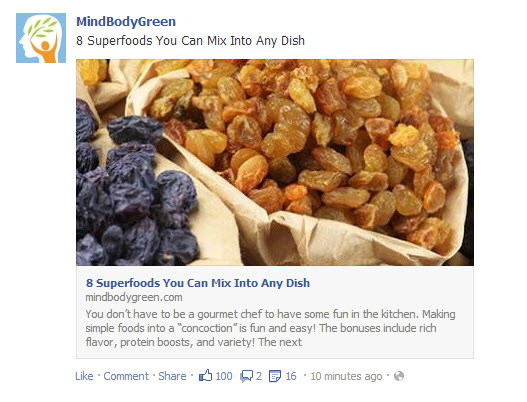Click the globe public privacy icon
The image size is (527, 402).
(399, 376)
